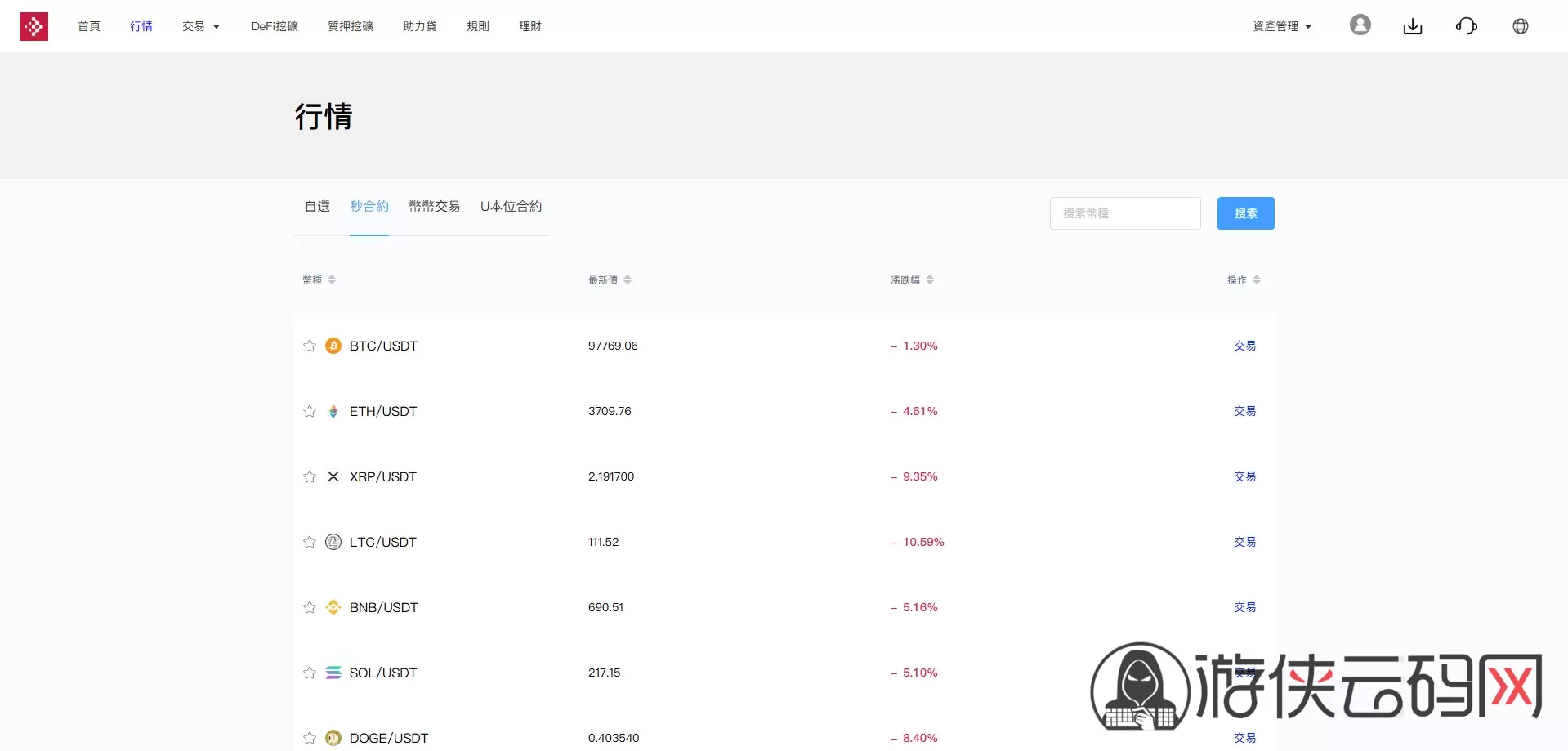Viewport: 1568px width, 751px height.
Task: Click the app download icon
Action: 1413,25
